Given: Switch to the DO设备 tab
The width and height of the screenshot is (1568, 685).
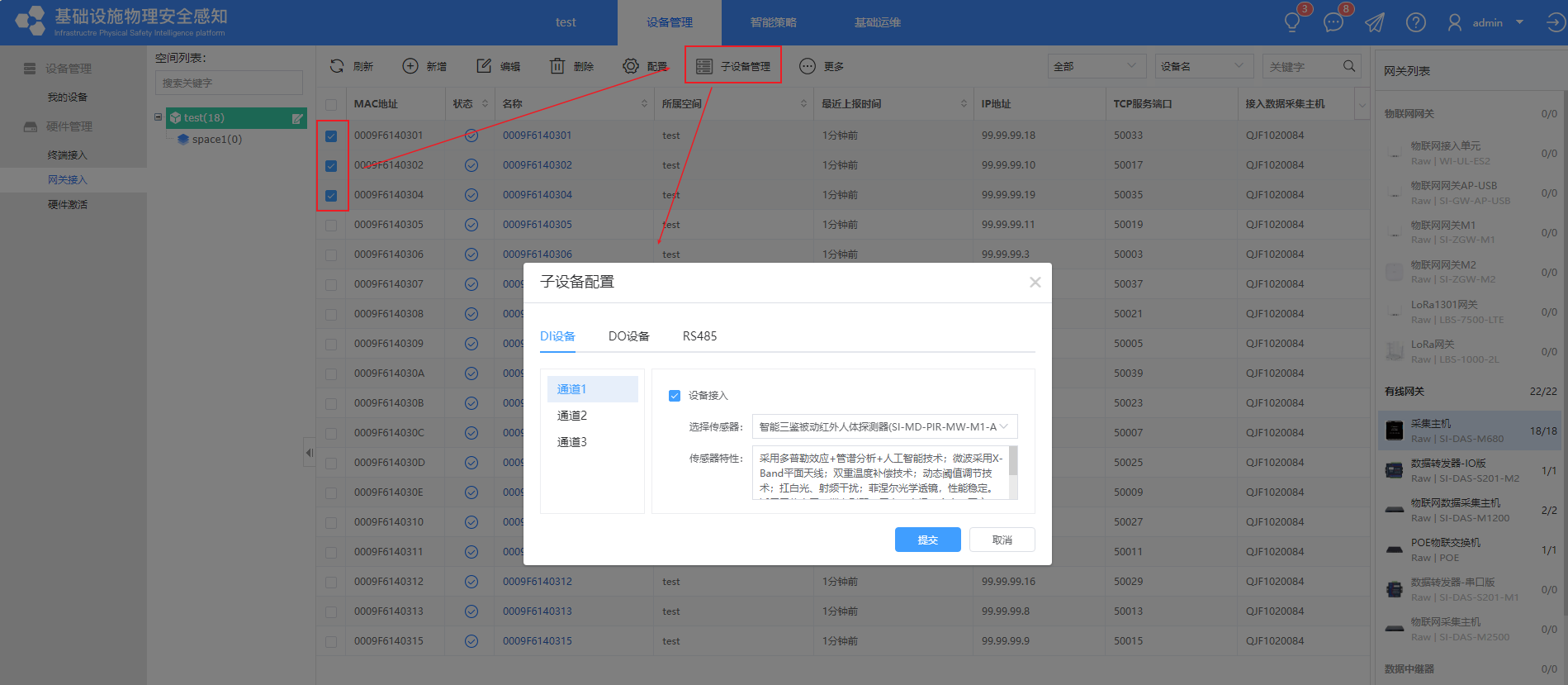Looking at the screenshot, I should (628, 336).
